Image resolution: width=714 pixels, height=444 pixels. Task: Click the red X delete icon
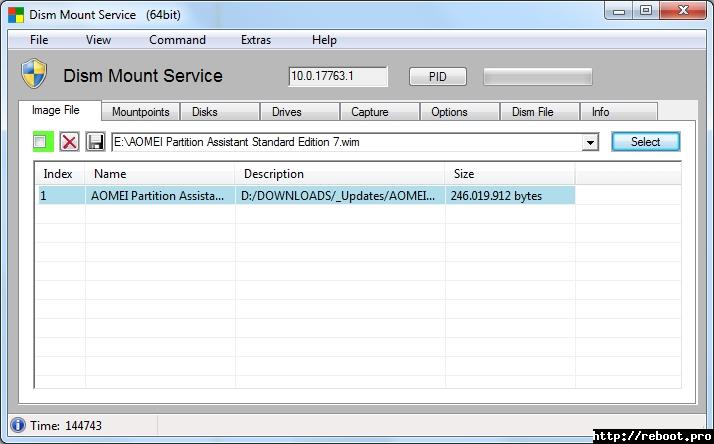[69, 142]
